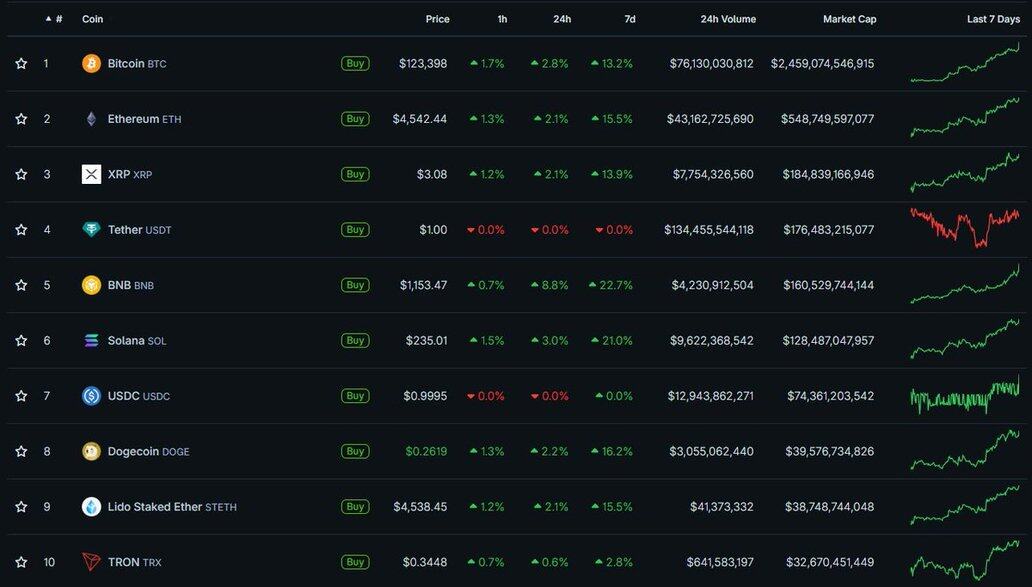Click the BNB logo icon

click(x=91, y=285)
